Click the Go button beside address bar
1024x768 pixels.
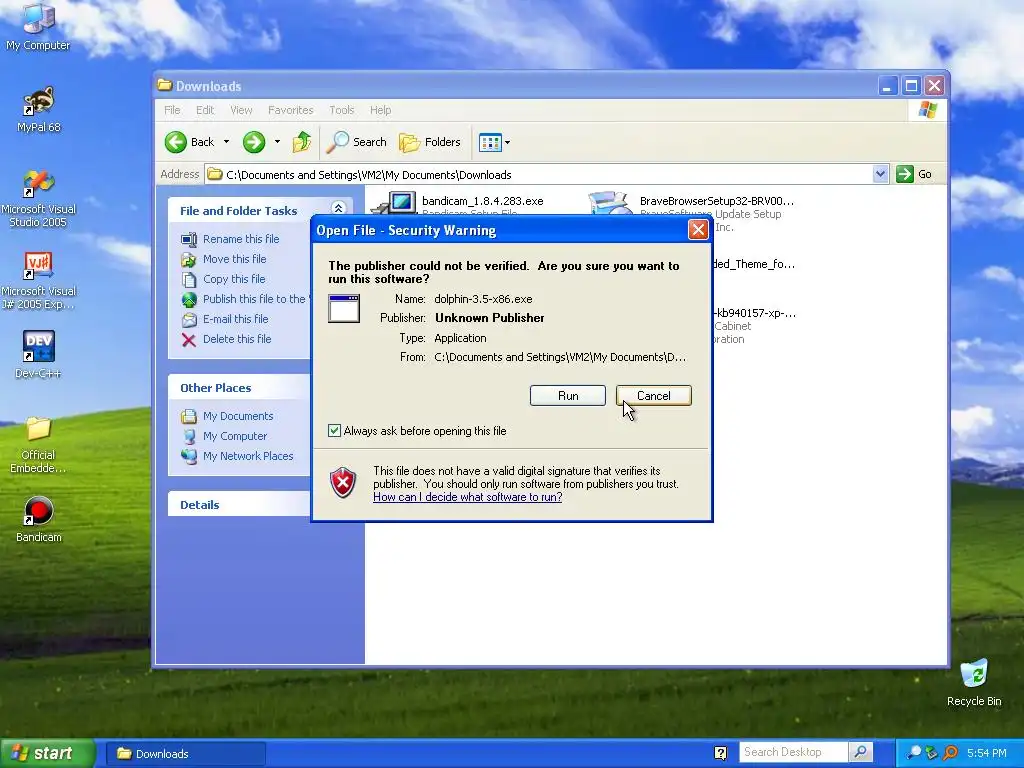914,174
